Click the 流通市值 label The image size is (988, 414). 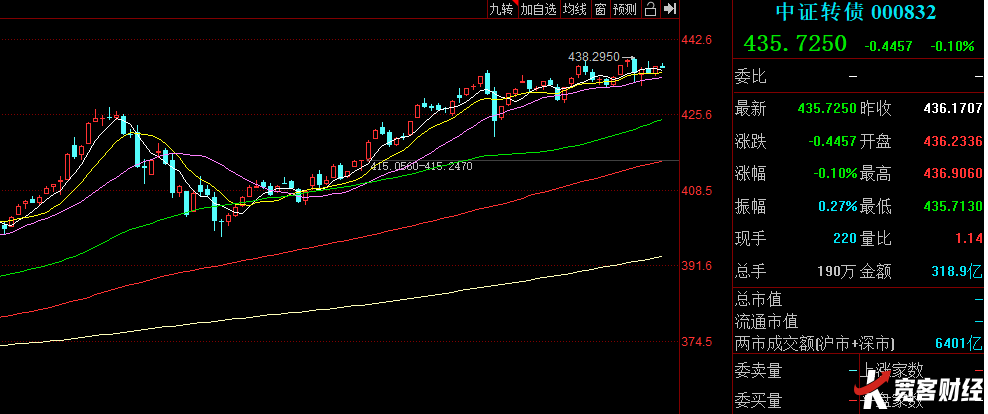[x=767, y=321]
